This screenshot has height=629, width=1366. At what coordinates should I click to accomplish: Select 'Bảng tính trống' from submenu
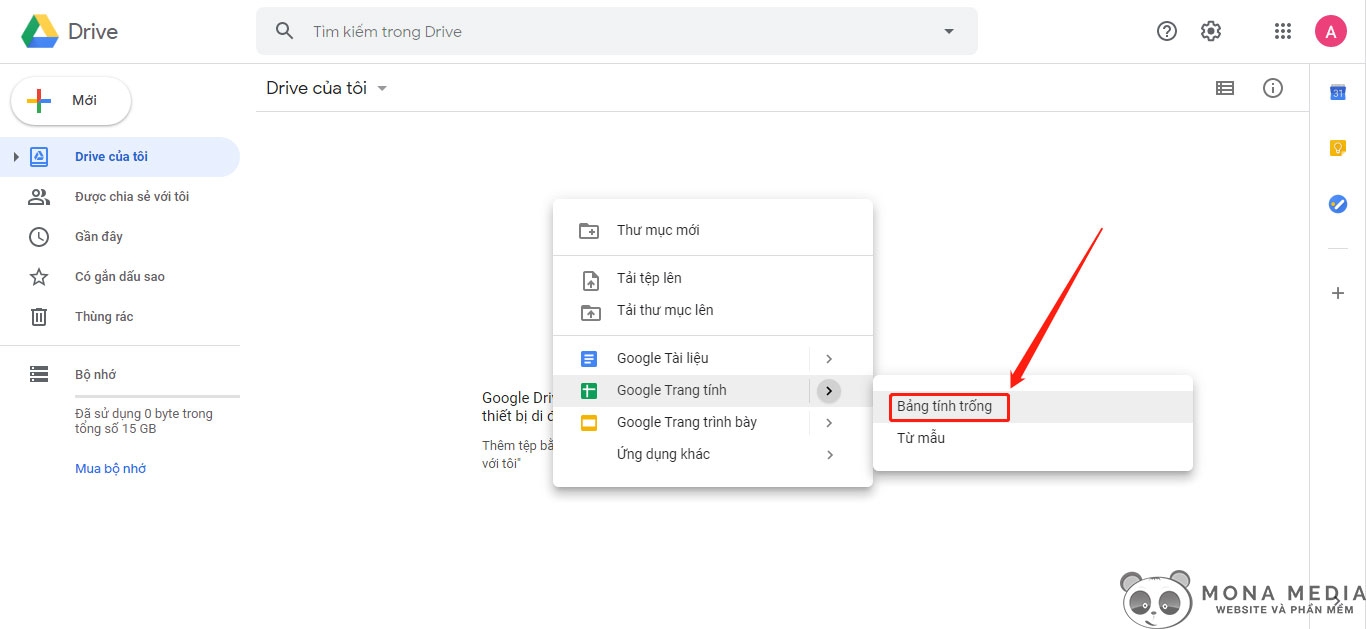click(x=945, y=406)
